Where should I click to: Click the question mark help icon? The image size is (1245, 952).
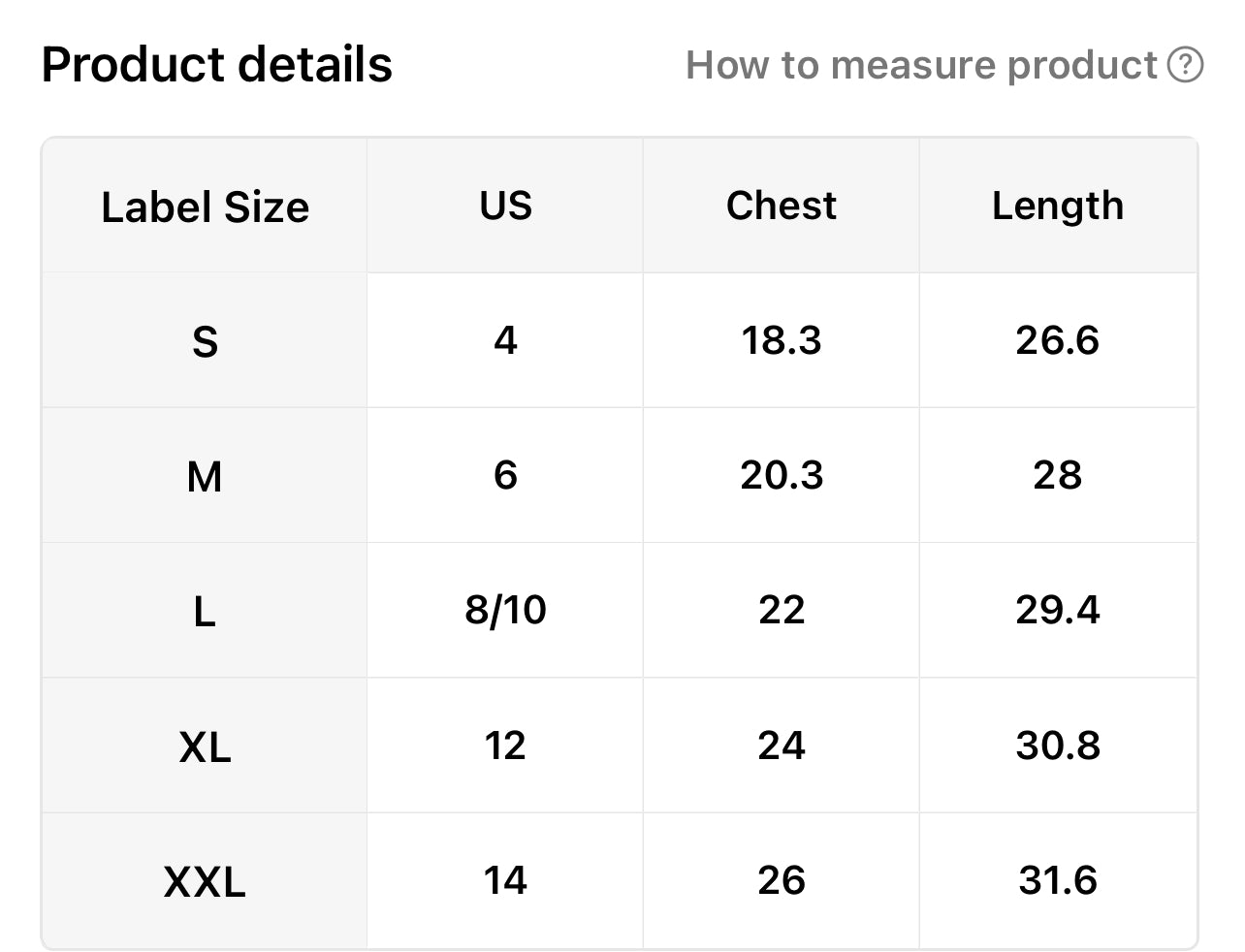(1185, 65)
